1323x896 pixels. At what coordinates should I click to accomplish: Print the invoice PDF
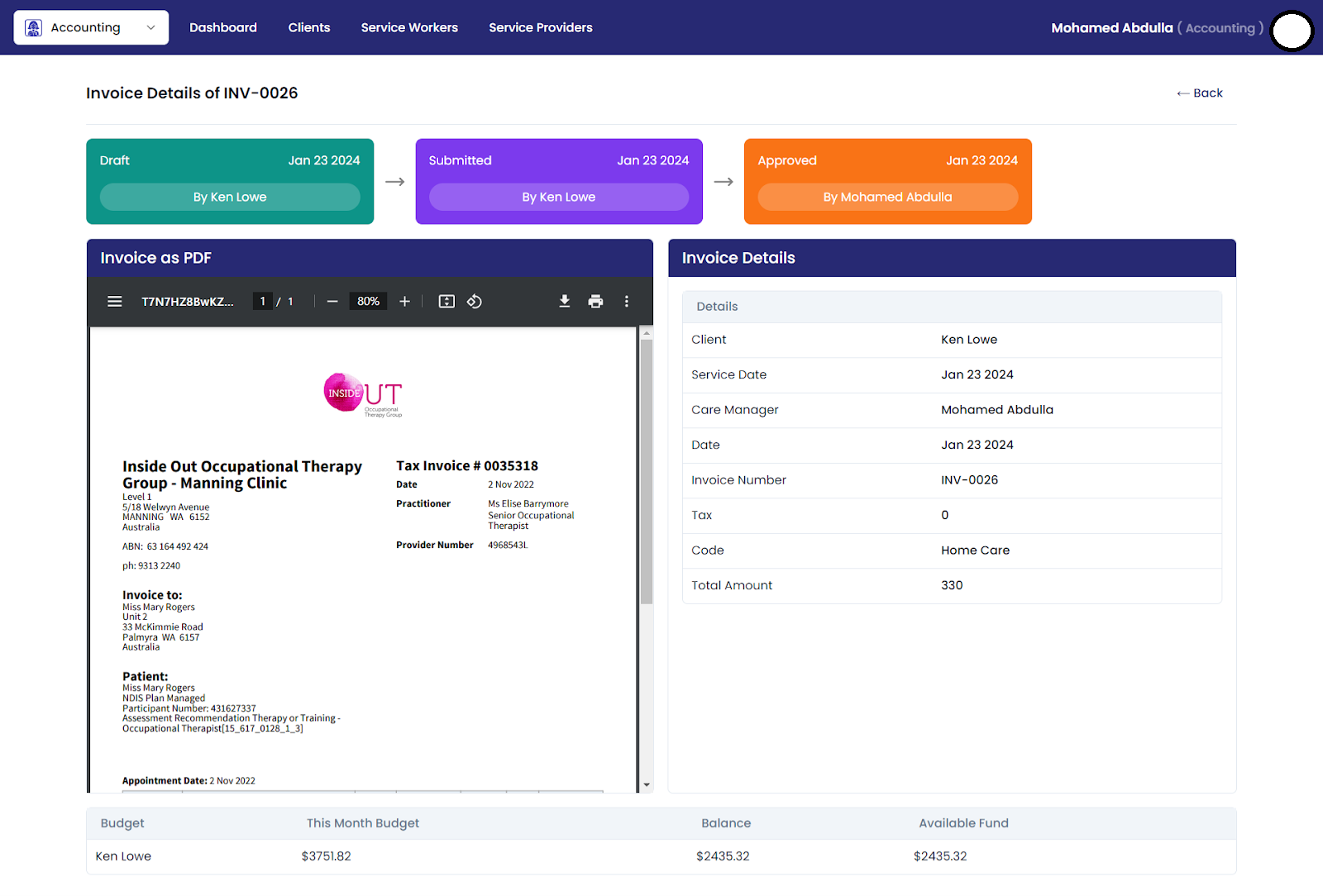coord(595,302)
